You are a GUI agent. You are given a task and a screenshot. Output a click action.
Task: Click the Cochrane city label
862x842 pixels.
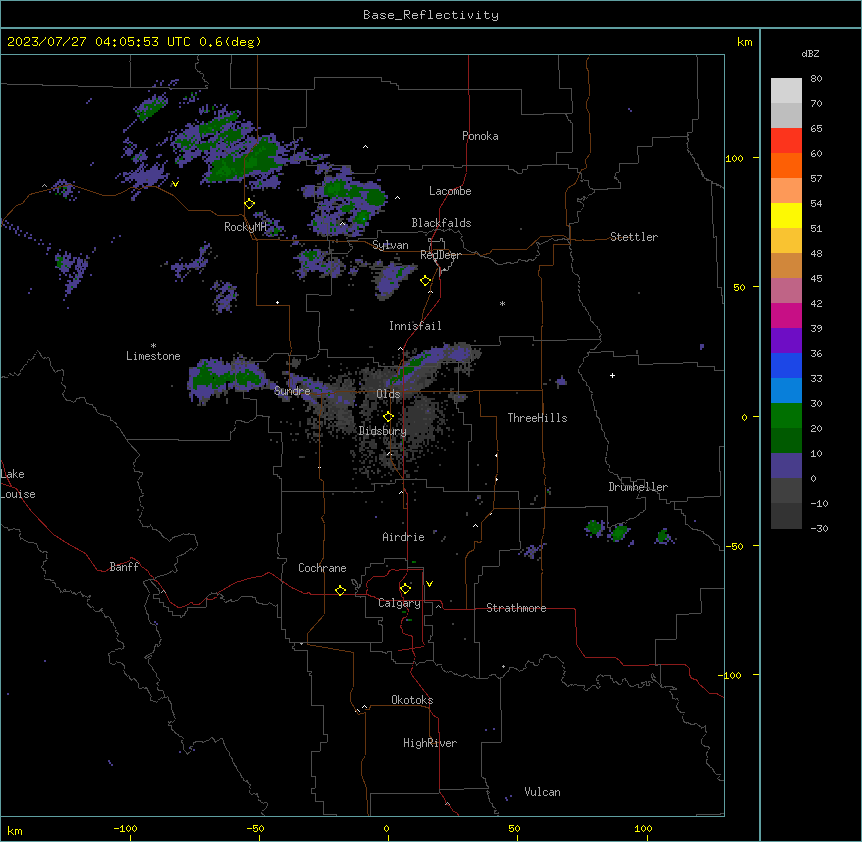(x=322, y=568)
